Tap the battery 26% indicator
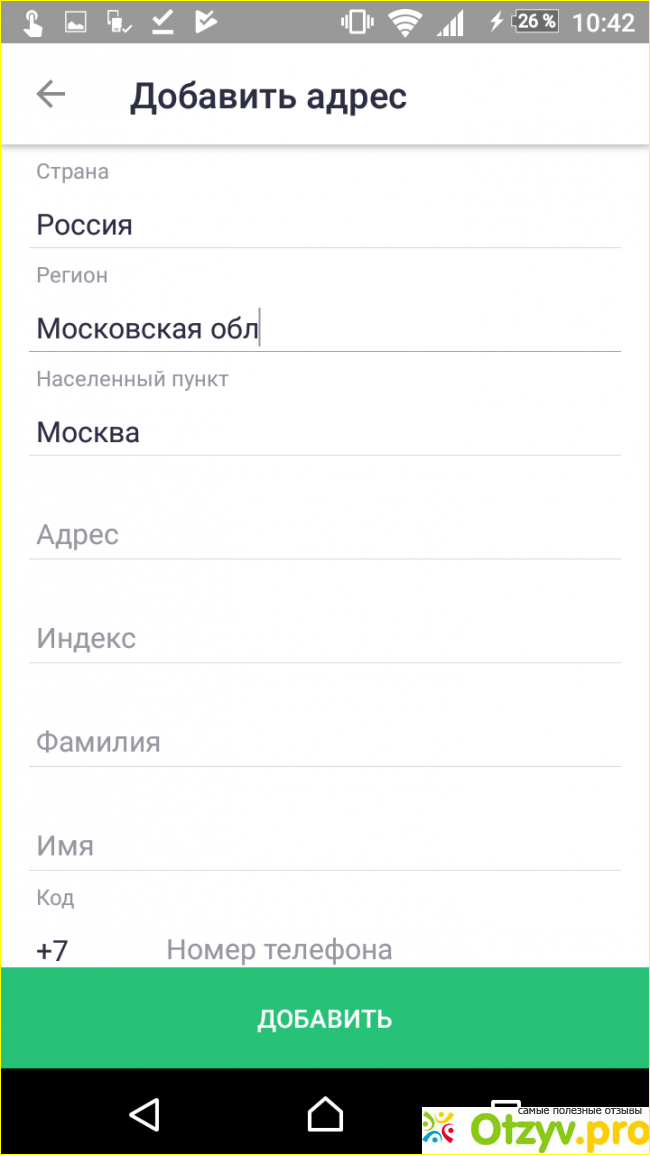The width and height of the screenshot is (650, 1155). (x=535, y=22)
